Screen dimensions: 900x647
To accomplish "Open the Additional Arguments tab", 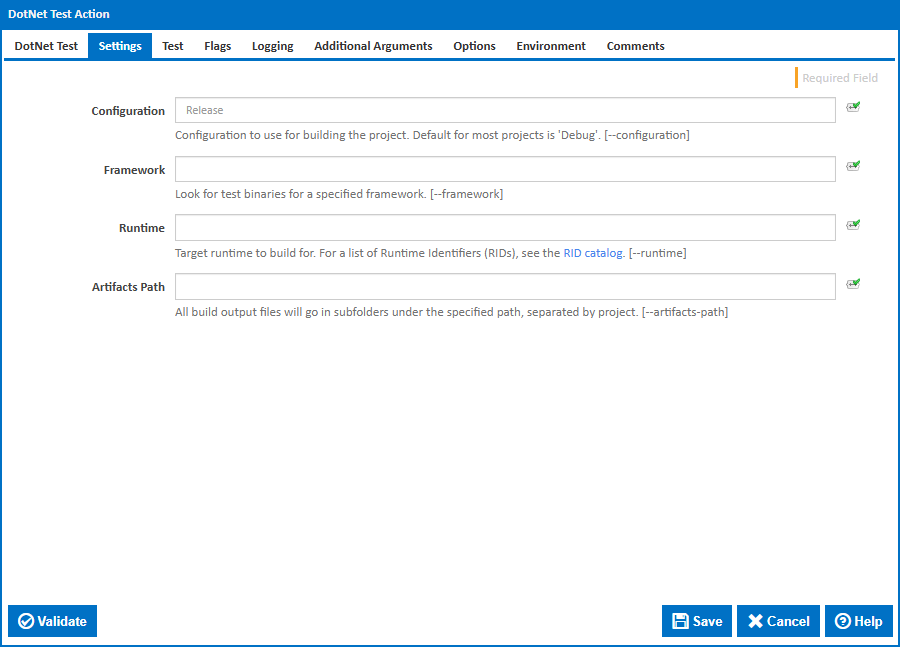I will click(x=373, y=45).
